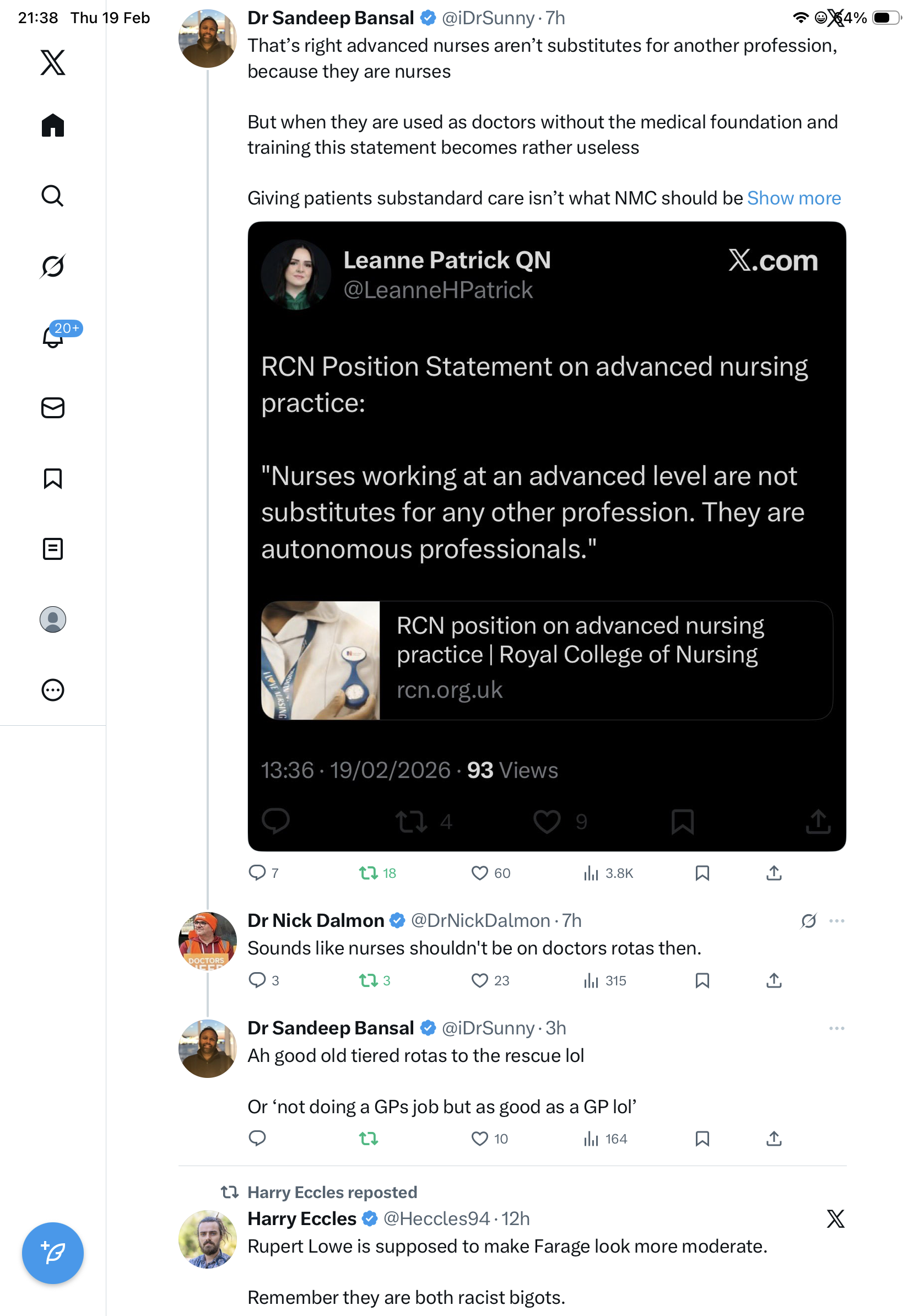Open more options on Nick Dalmon's reply
The width and height of the screenshot is (919, 1316).
(x=836, y=920)
